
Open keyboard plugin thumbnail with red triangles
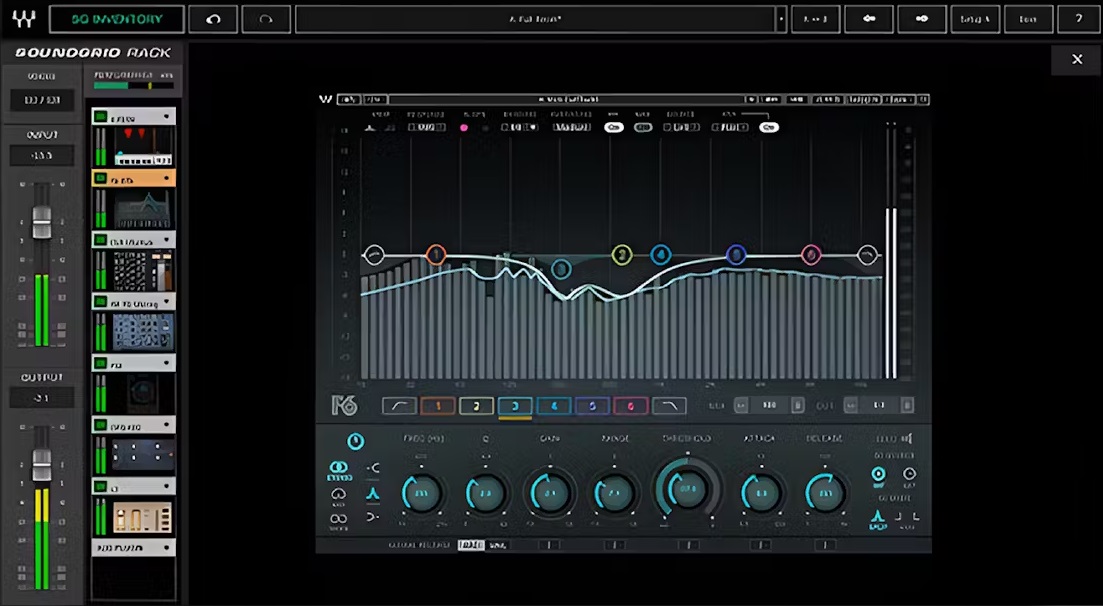(x=144, y=146)
